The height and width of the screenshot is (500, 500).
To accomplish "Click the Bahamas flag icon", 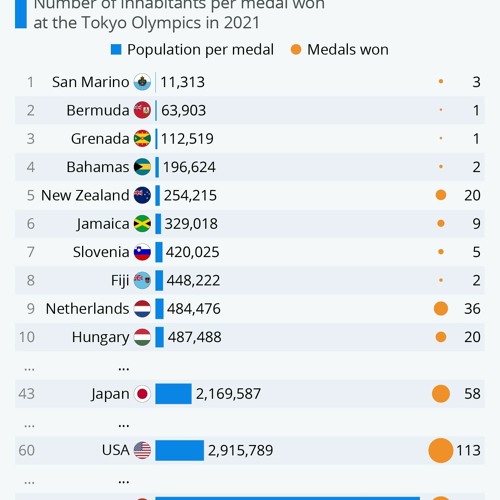I will click(x=142, y=167).
